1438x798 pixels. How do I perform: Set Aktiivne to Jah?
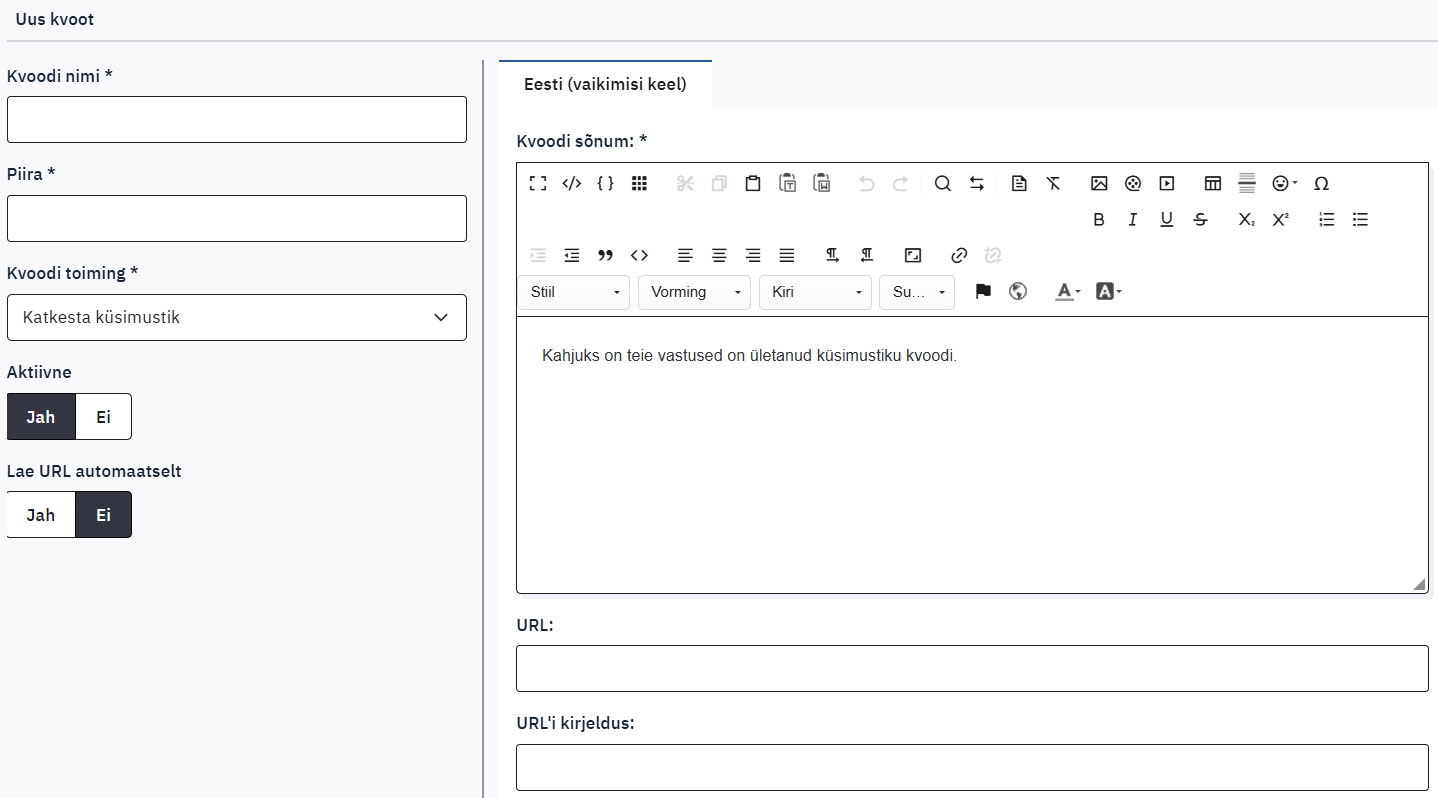(x=41, y=417)
